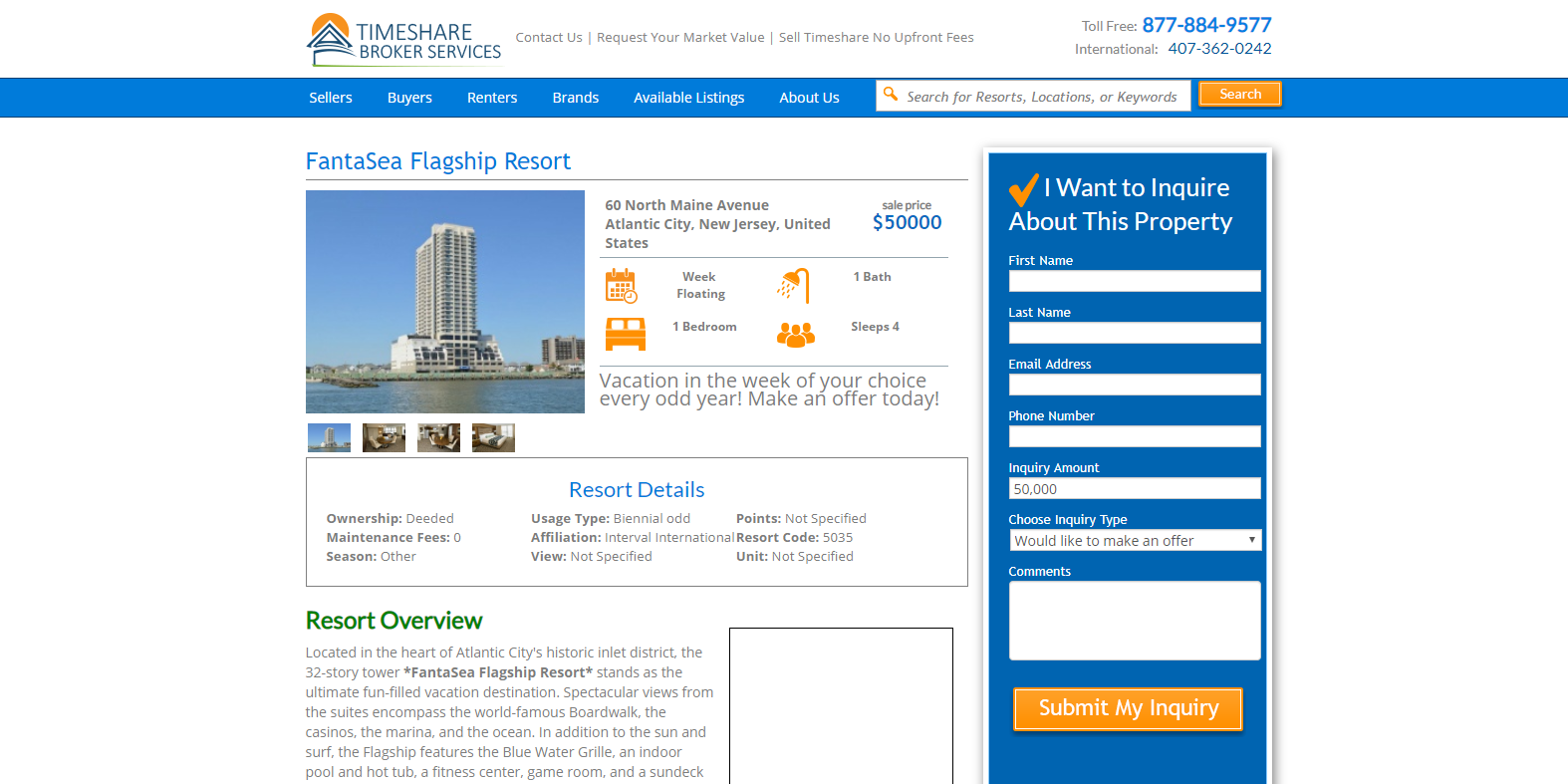1568x784 pixels.
Task: Select the second photo thumbnail
Action: (384, 438)
